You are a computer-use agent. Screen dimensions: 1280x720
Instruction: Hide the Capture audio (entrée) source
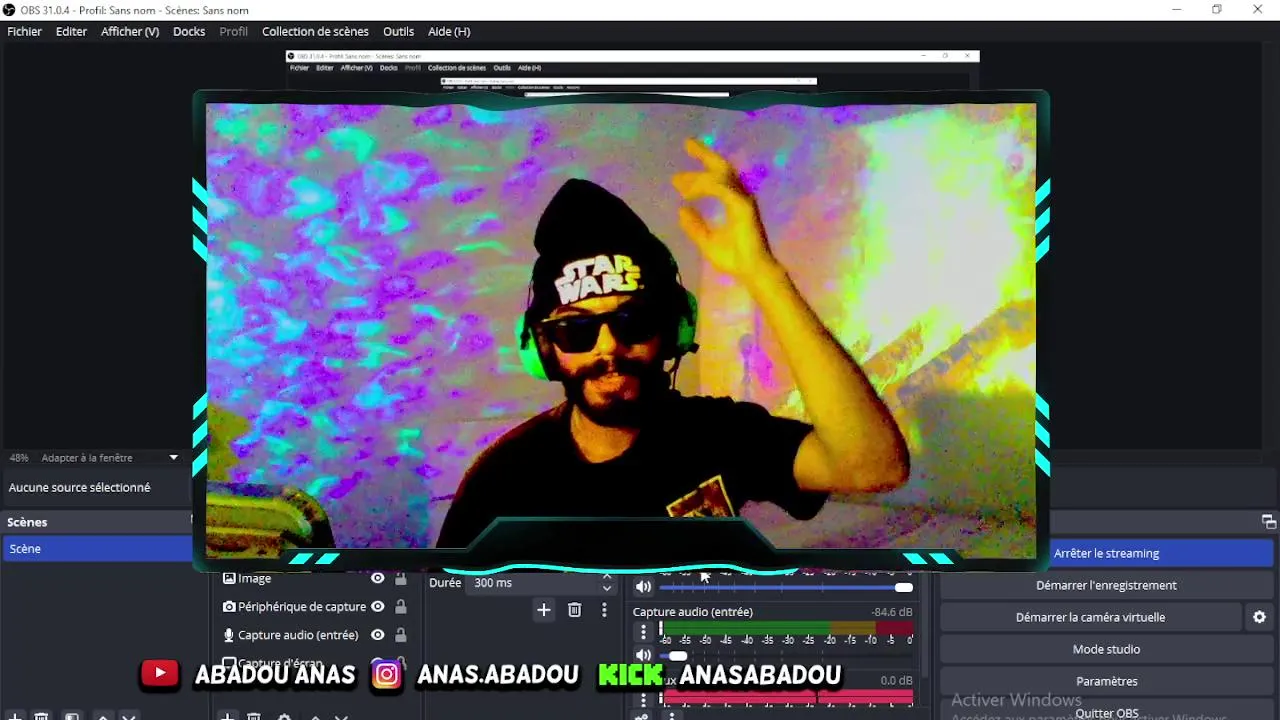(x=378, y=635)
